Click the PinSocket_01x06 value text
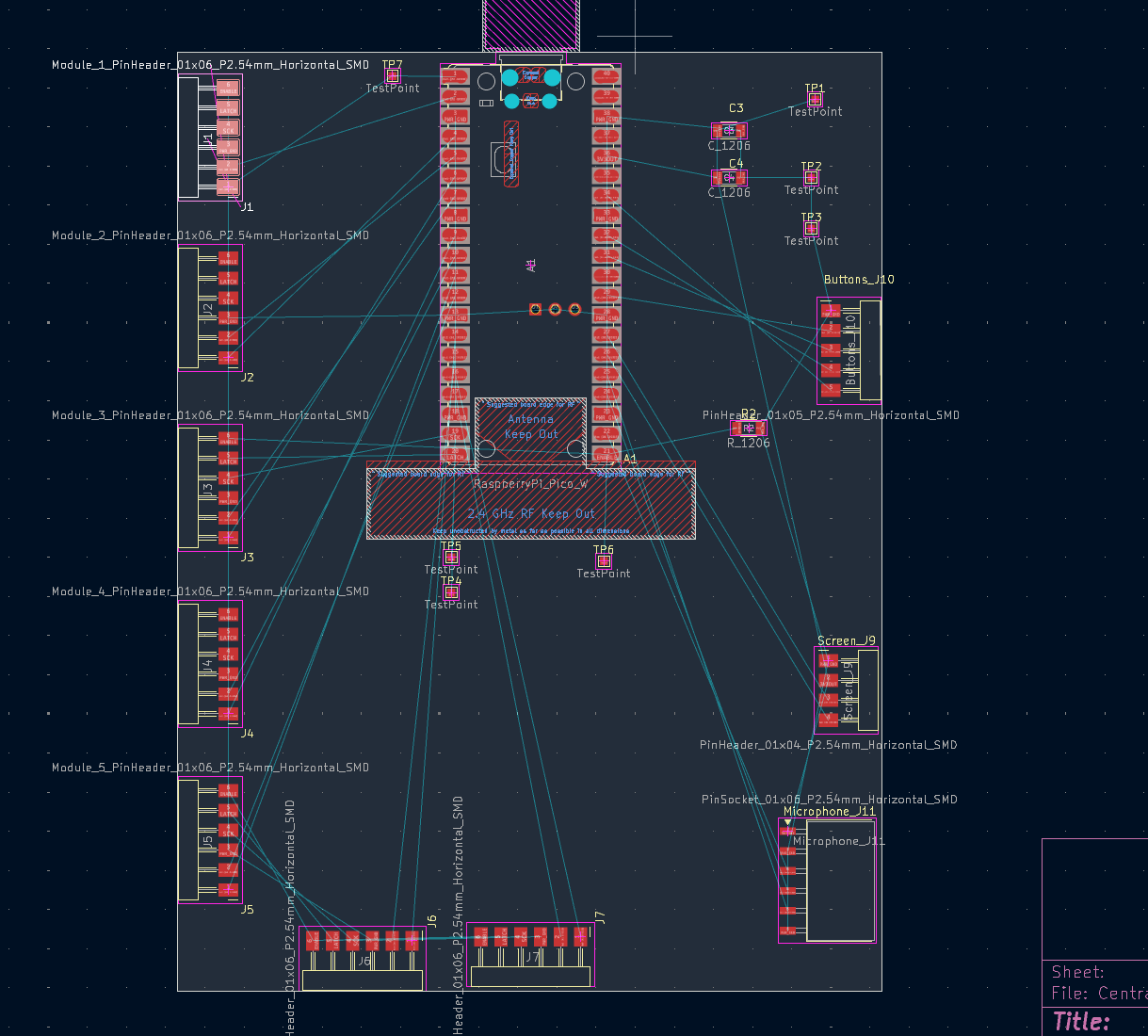 tap(830, 800)
